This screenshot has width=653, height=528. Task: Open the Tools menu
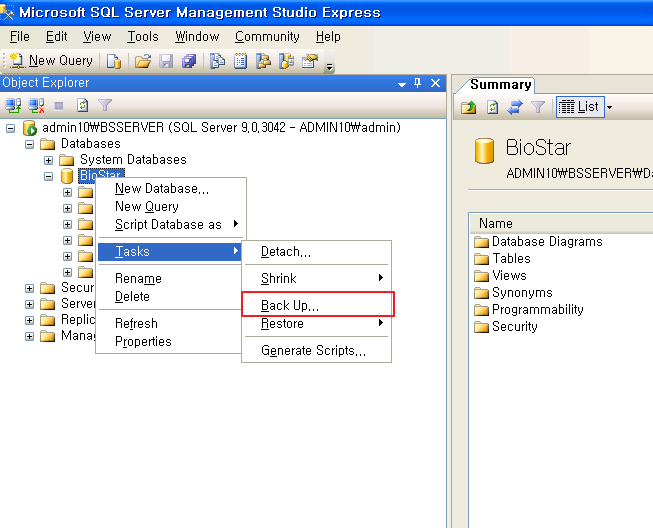point(142,37)
